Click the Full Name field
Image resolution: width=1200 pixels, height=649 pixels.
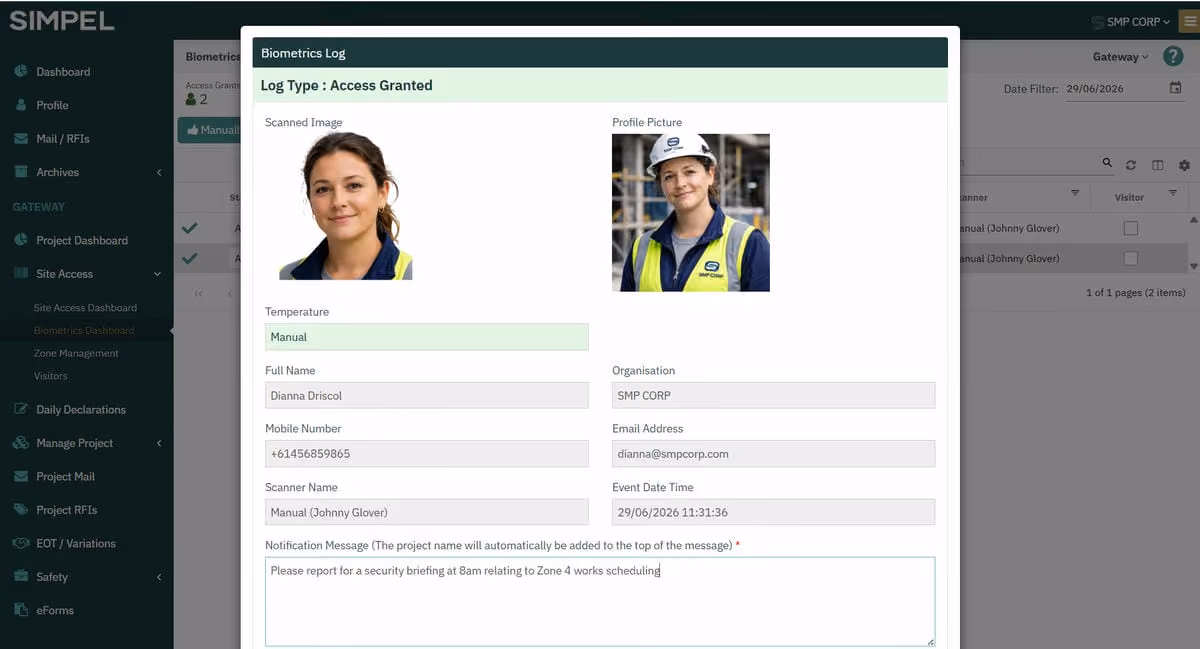click(x=427, y=395)
